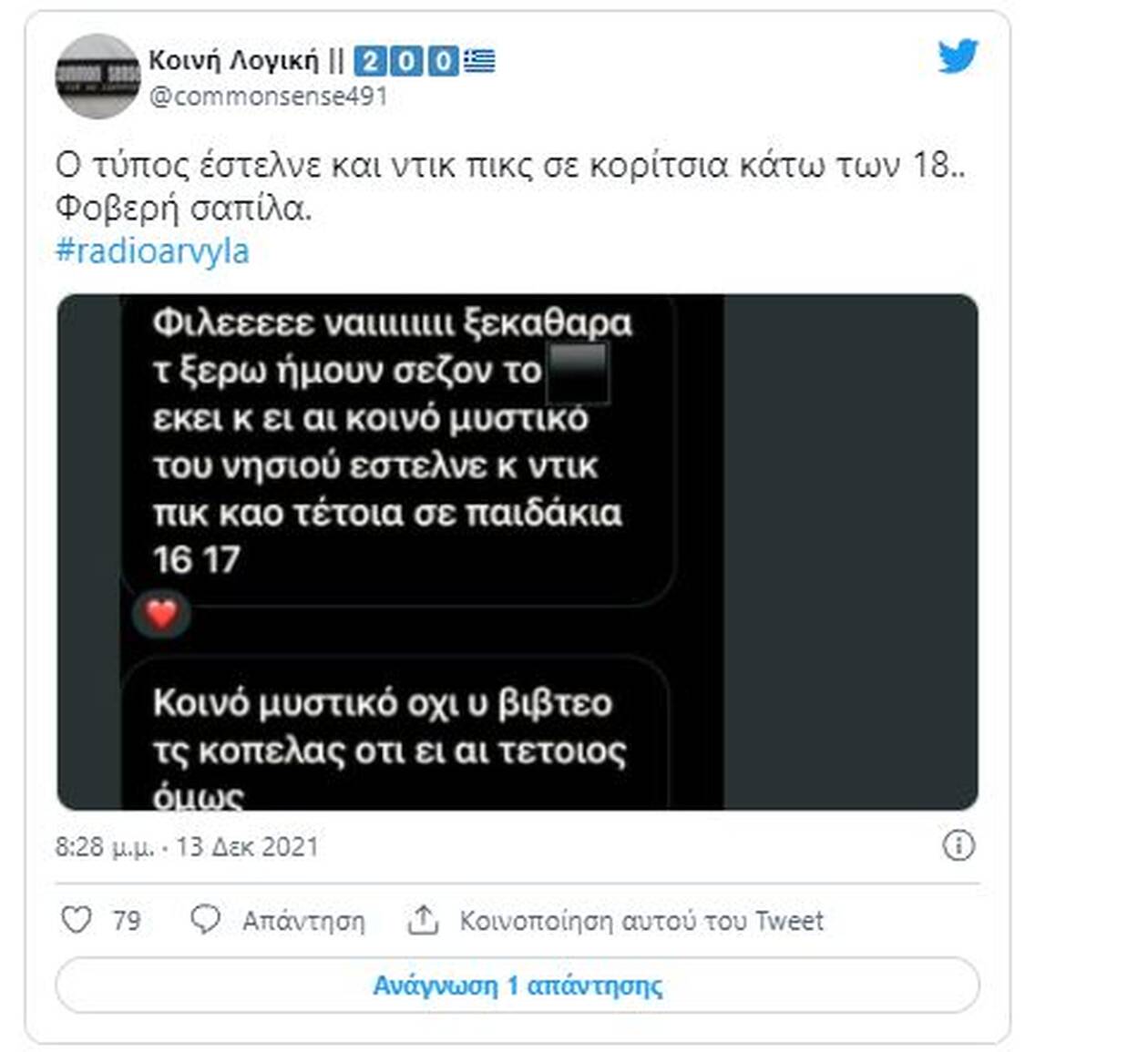Open the tweet info circle icon
The image size is (1148, 1052).
tap(958, 846)
